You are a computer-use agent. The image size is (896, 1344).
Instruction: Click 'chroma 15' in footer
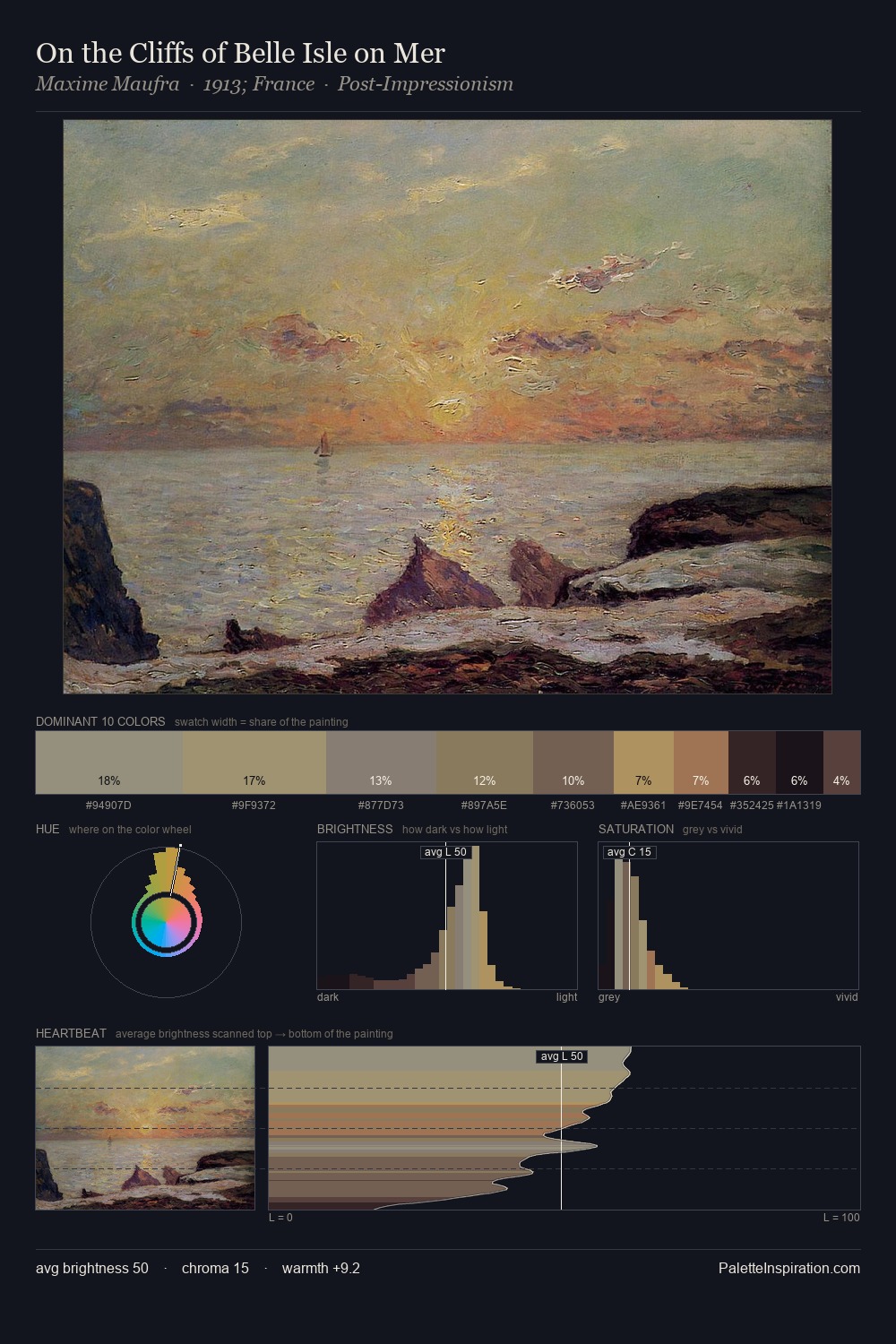click(215, 1268)
